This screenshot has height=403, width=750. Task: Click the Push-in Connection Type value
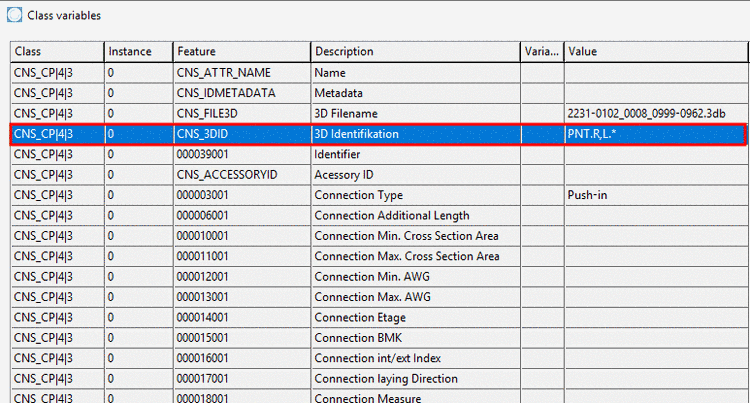click(587, 195)
